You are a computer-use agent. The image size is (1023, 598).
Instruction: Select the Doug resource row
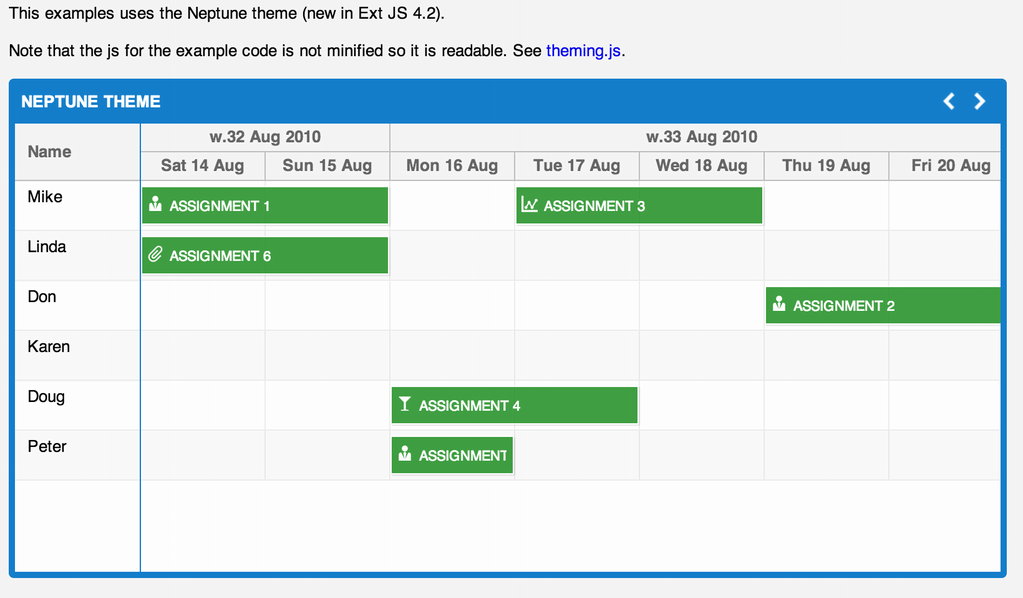pos(508,405)
